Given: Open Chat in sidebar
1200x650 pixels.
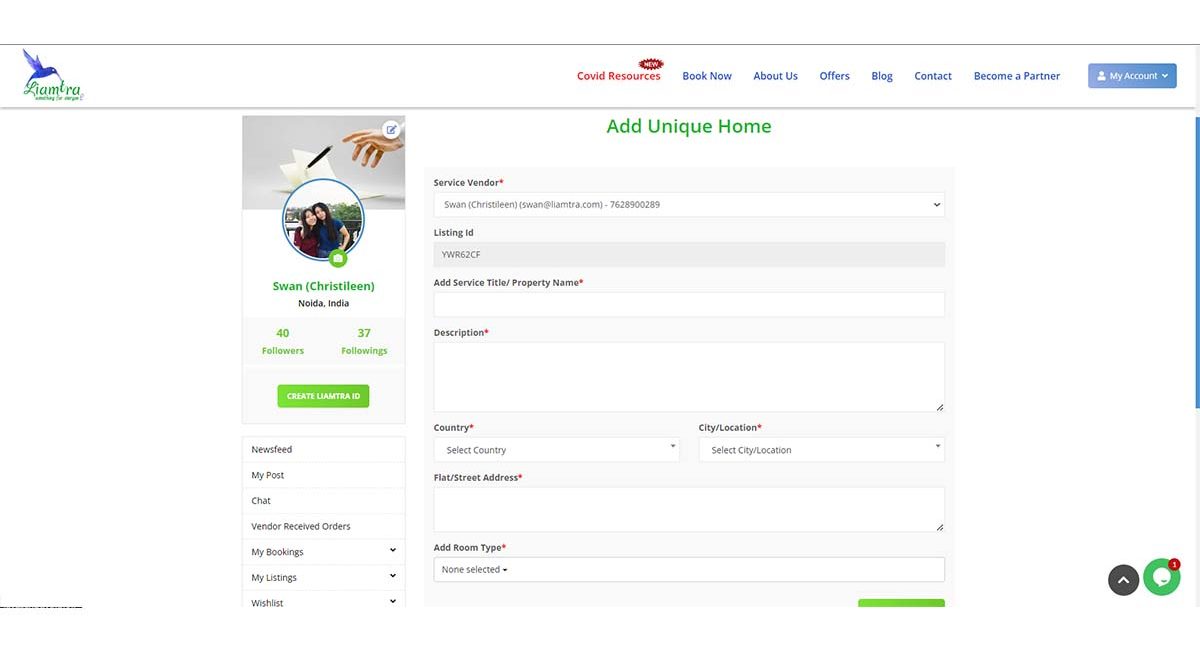Looking at the screenshot, I should click(x=323, y=501).
